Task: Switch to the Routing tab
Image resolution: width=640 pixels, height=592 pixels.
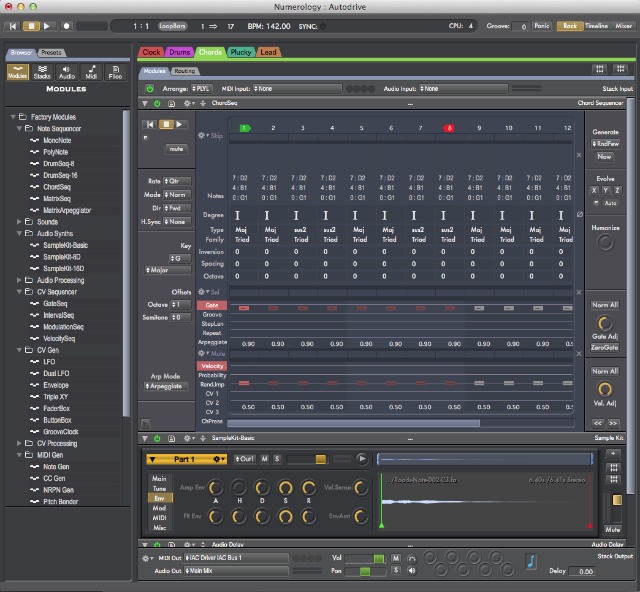Action: (x=185, y=71)
